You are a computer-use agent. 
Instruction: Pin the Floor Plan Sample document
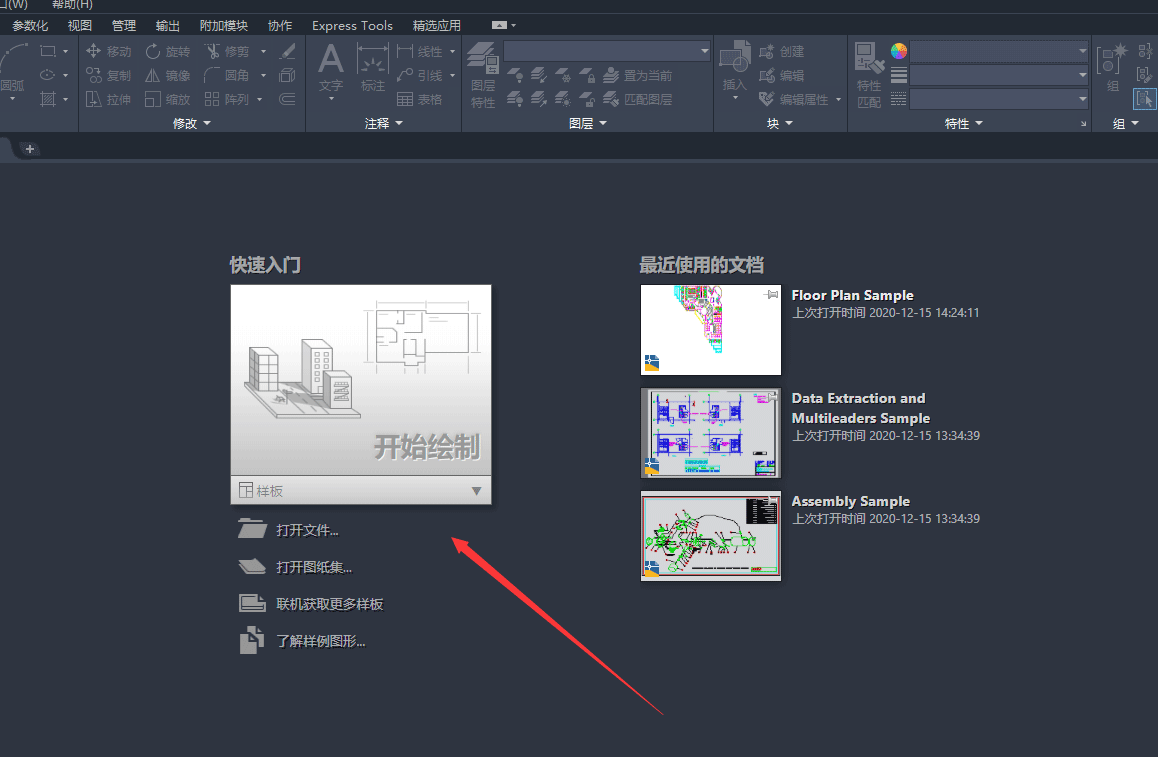tap(771, 295)
